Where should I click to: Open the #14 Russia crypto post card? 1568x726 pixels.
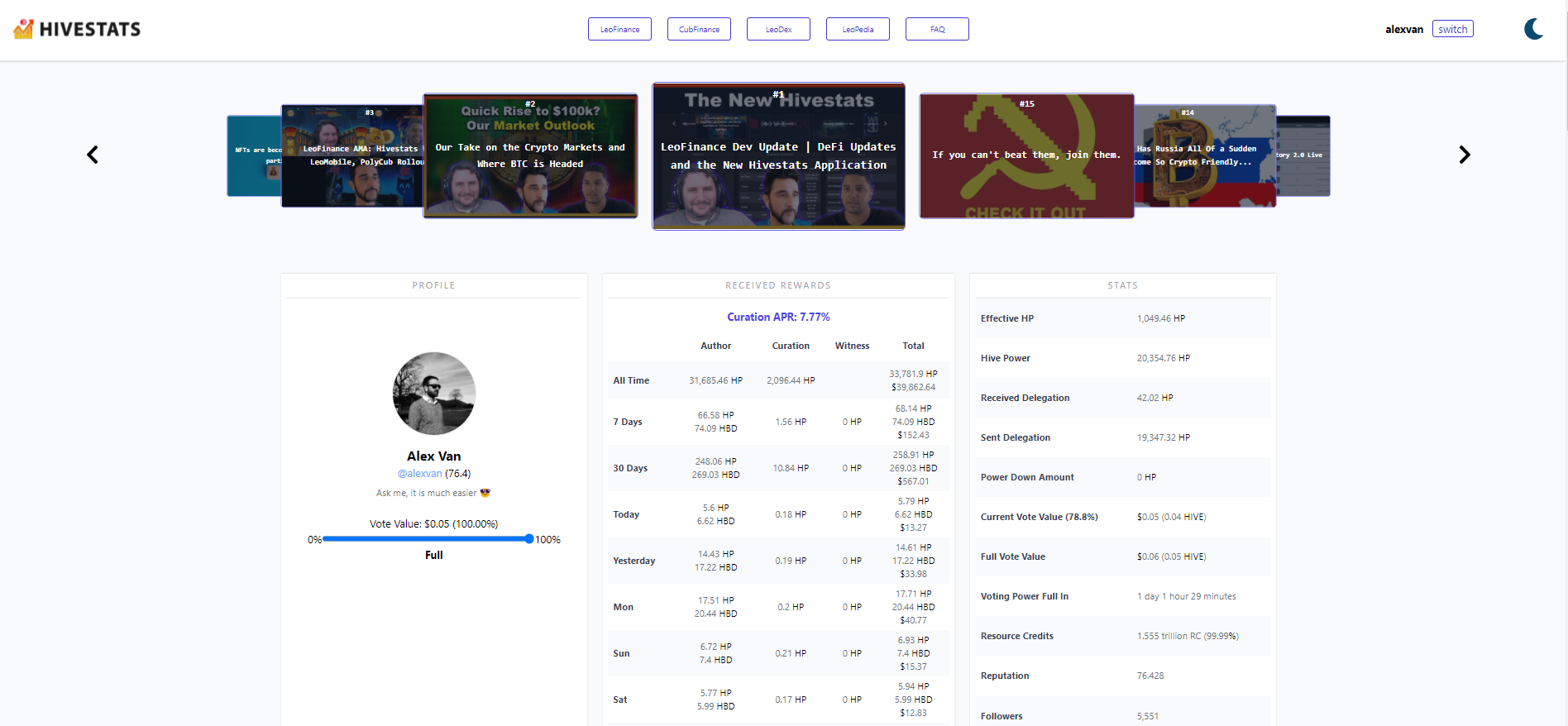click(x=1206, y=155)
